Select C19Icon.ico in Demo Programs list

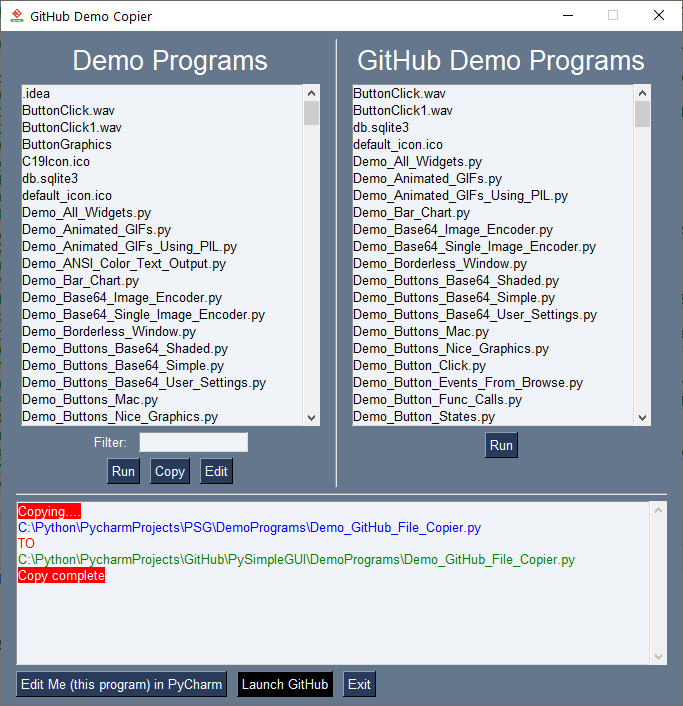point(163,162)
